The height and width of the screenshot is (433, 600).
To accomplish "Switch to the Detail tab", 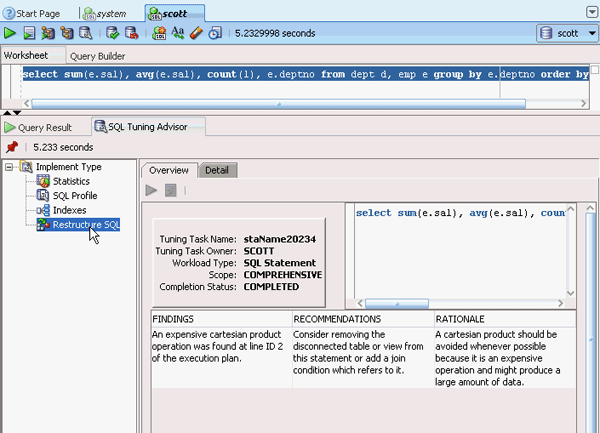I will [216, 170].
